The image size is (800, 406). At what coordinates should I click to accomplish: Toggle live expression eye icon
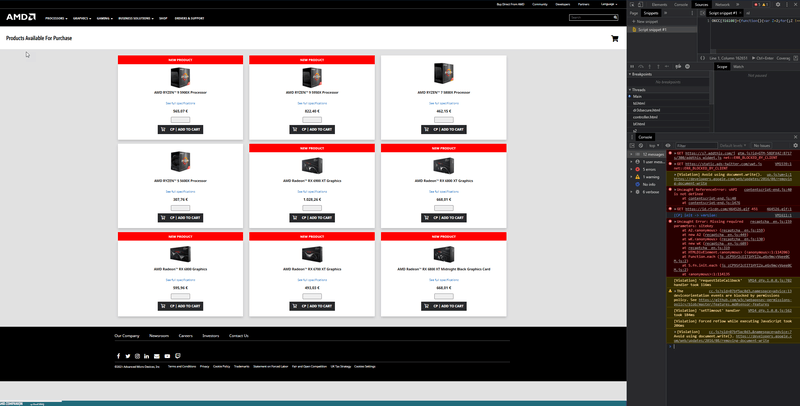pyautogui.click(x=668, y=145)
